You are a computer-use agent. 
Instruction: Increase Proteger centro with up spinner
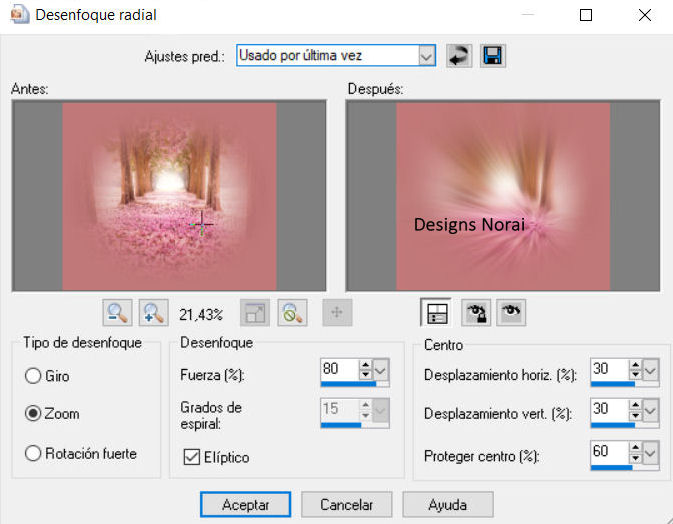tap(636, 447)
